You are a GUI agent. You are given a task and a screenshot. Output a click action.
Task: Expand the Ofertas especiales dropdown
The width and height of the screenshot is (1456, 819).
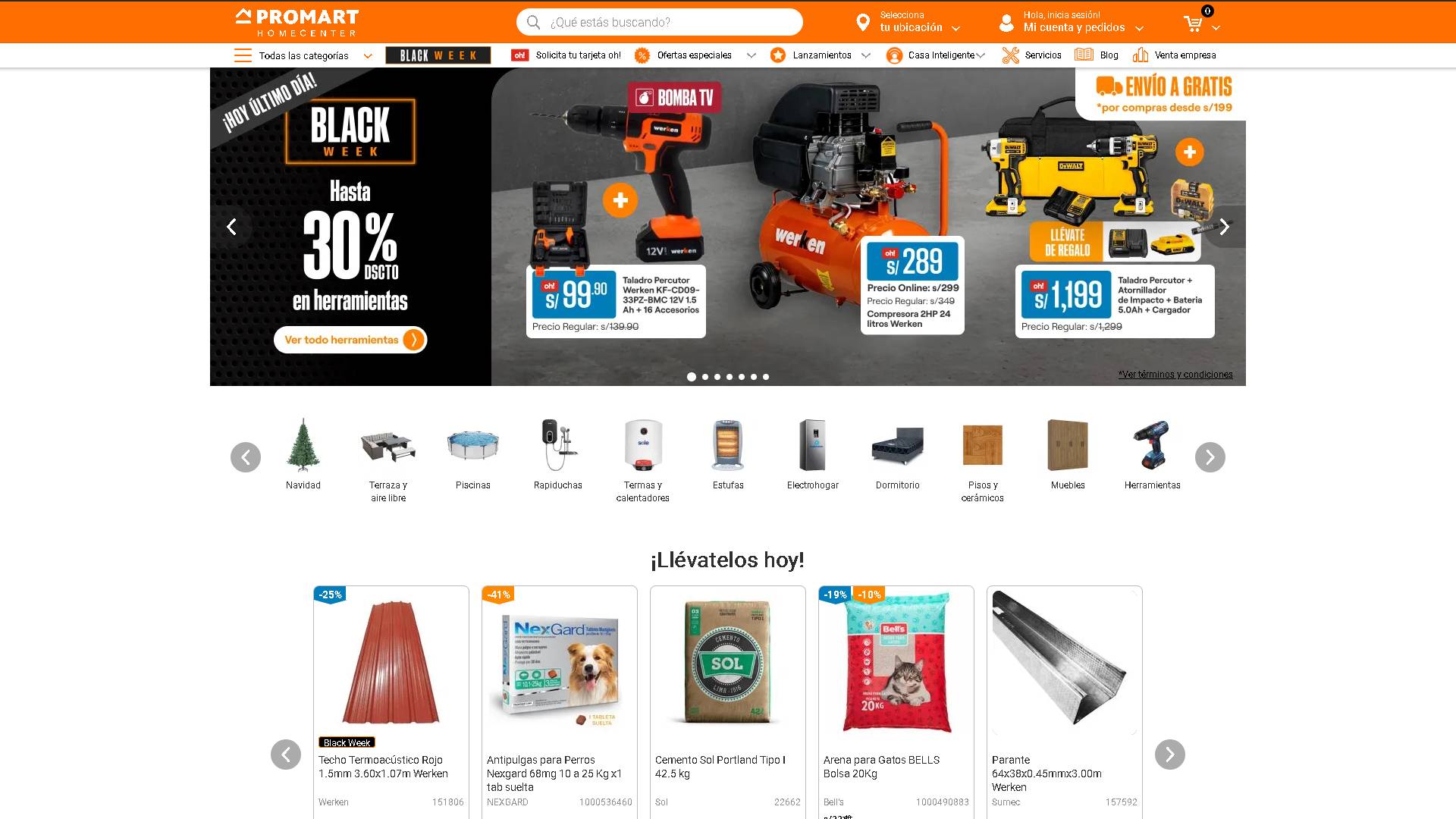pyautogui.click(x=751, y=55)
